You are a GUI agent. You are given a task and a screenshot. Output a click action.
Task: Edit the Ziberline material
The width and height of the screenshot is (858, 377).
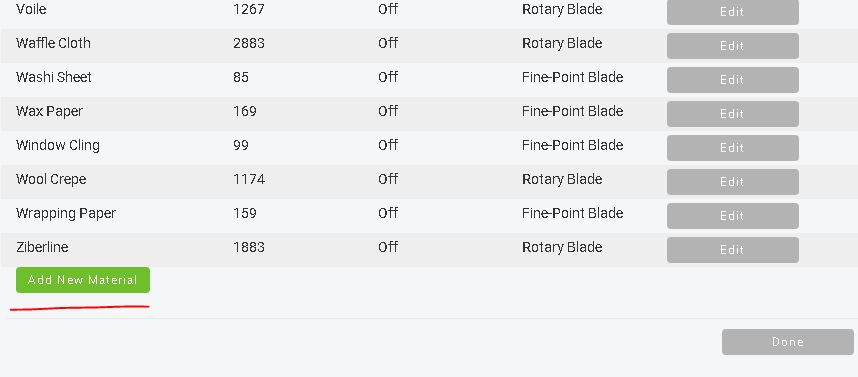(x=732, y=250)
